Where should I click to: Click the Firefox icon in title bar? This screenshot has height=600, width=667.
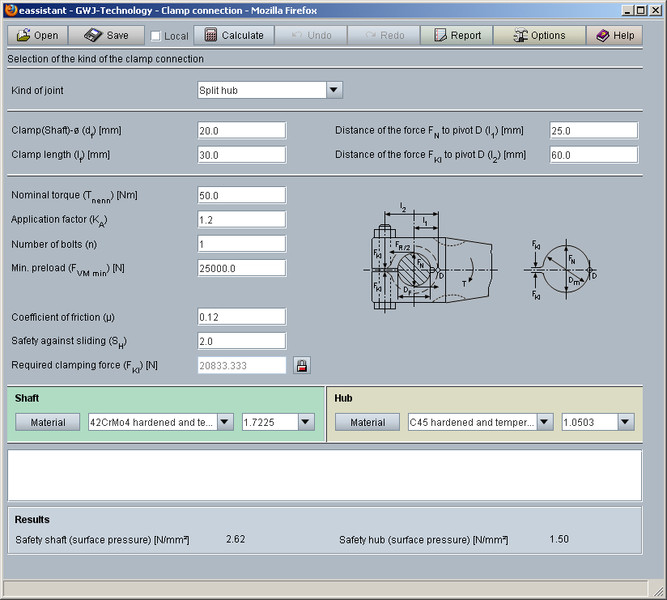(x=10, y=10)
